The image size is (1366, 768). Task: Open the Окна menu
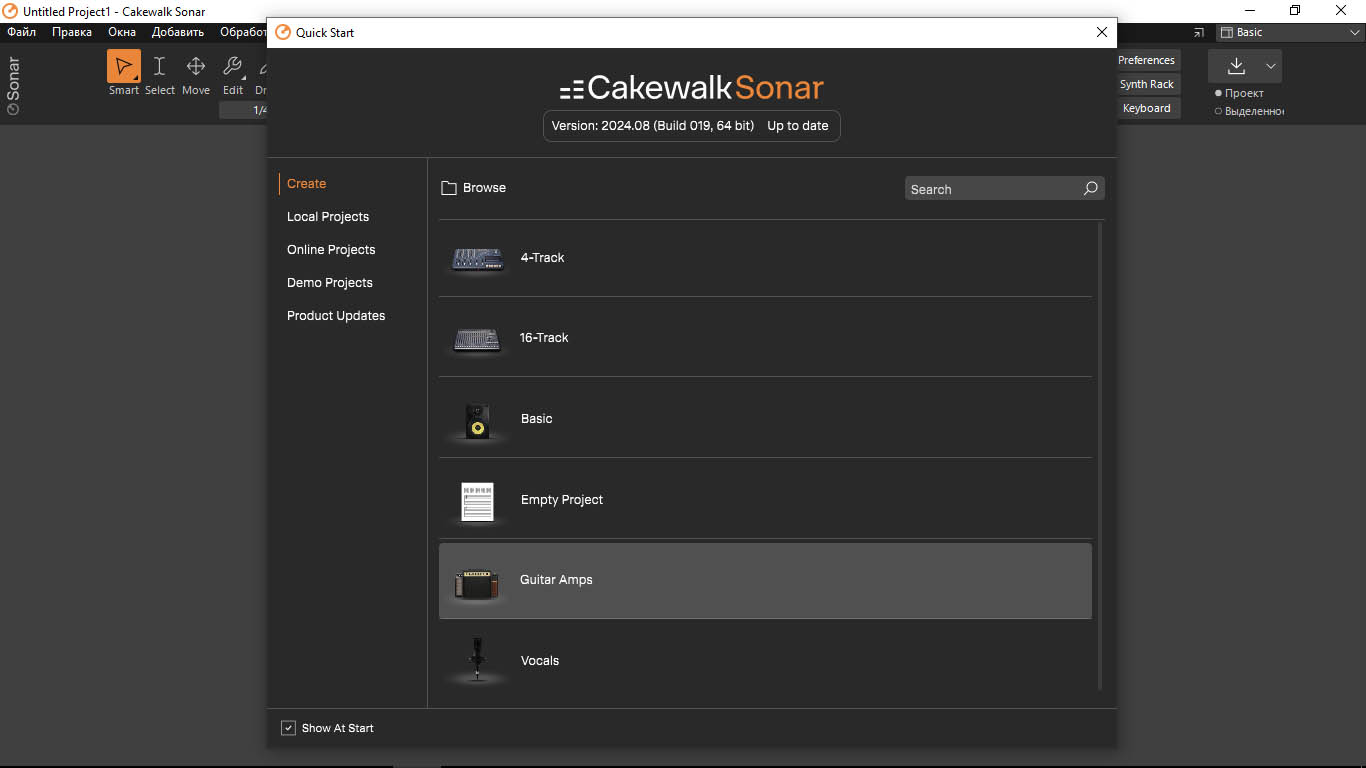coord(122,32)
